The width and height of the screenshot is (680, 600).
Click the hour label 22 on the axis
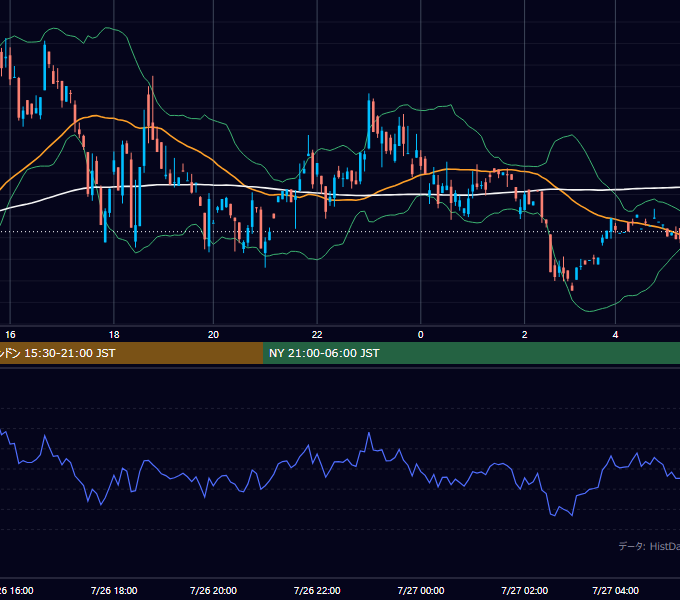317,335
